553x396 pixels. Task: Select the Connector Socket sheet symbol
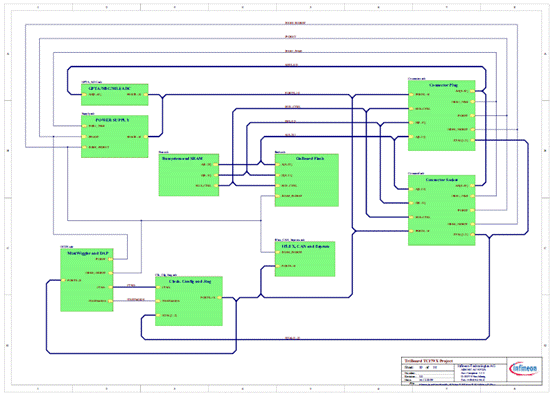[x=442, y=210]
